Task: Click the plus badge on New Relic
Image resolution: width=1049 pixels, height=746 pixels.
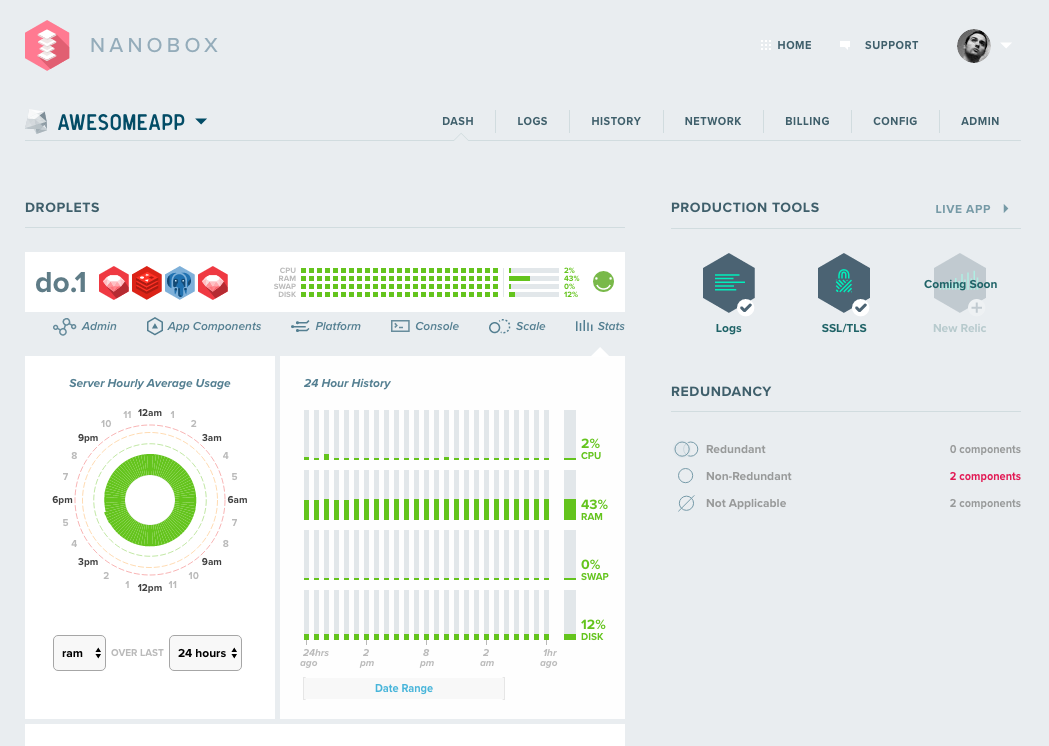Action: pos(977,306)
